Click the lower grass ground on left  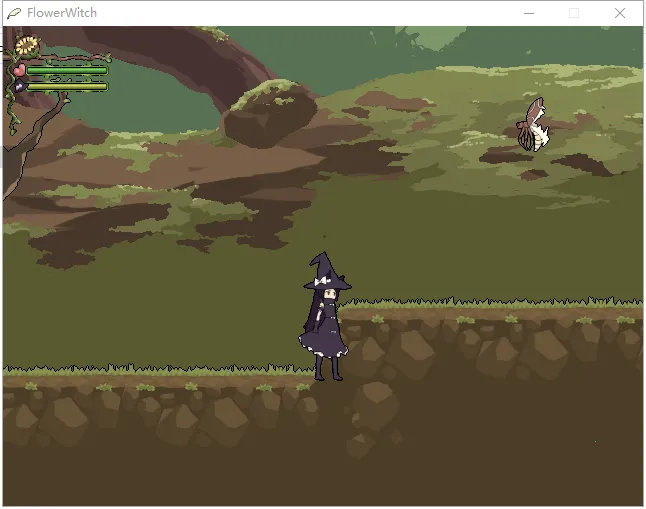coord(150,375)
